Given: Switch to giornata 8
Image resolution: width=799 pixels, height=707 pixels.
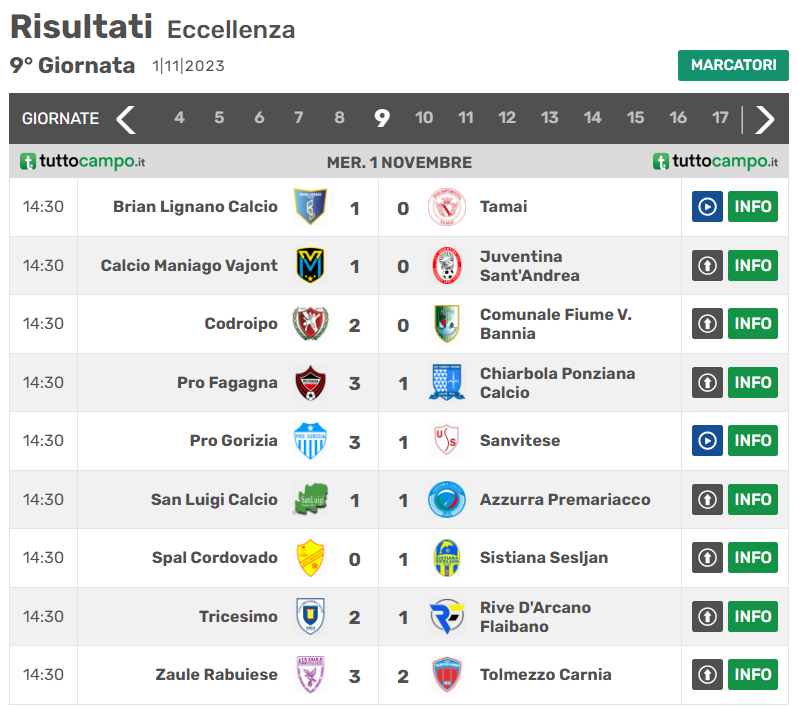Looking at the screenshot, I should click(339, 118).
